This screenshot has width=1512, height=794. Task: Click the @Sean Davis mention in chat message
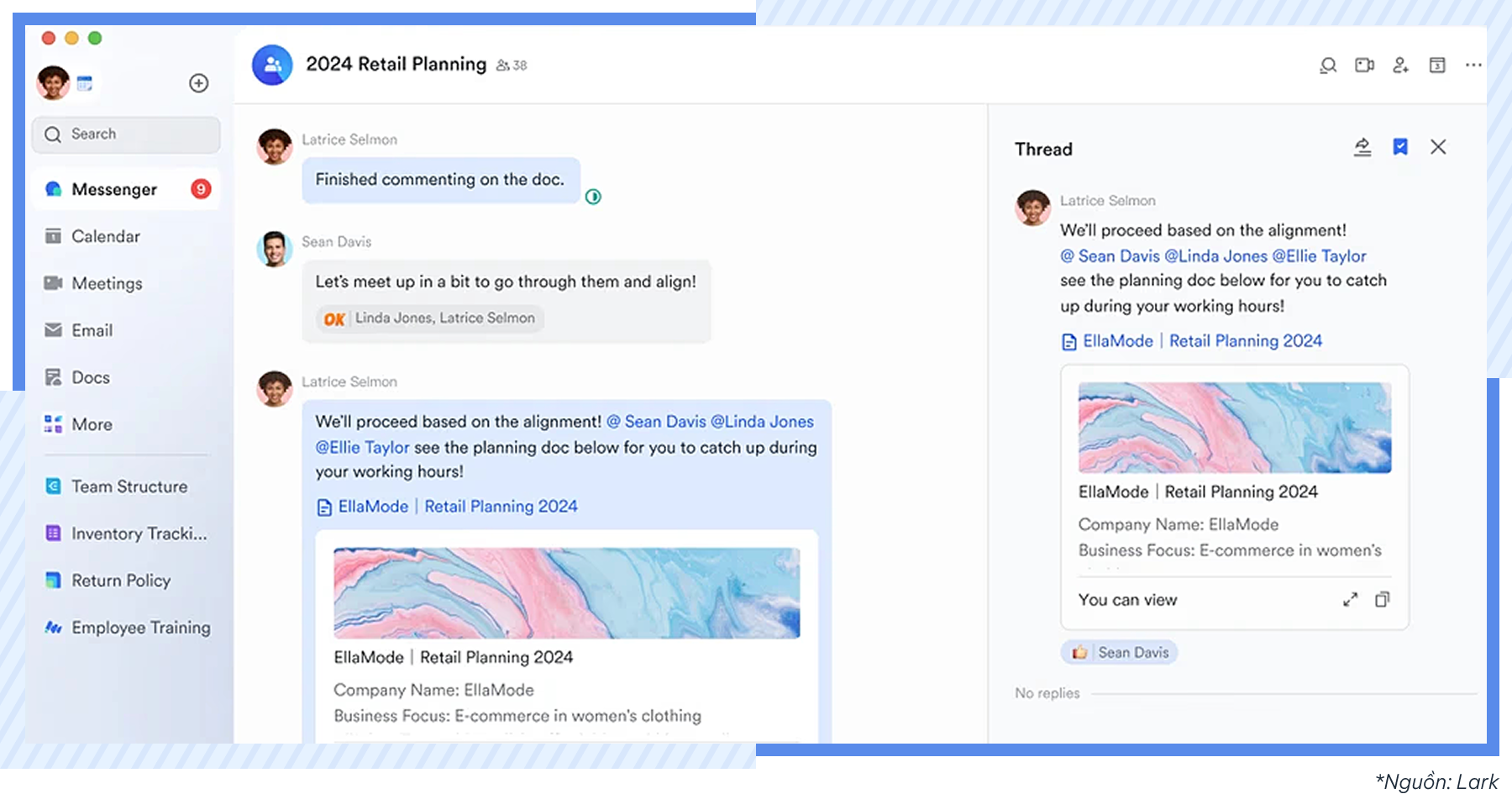[656, 422]
